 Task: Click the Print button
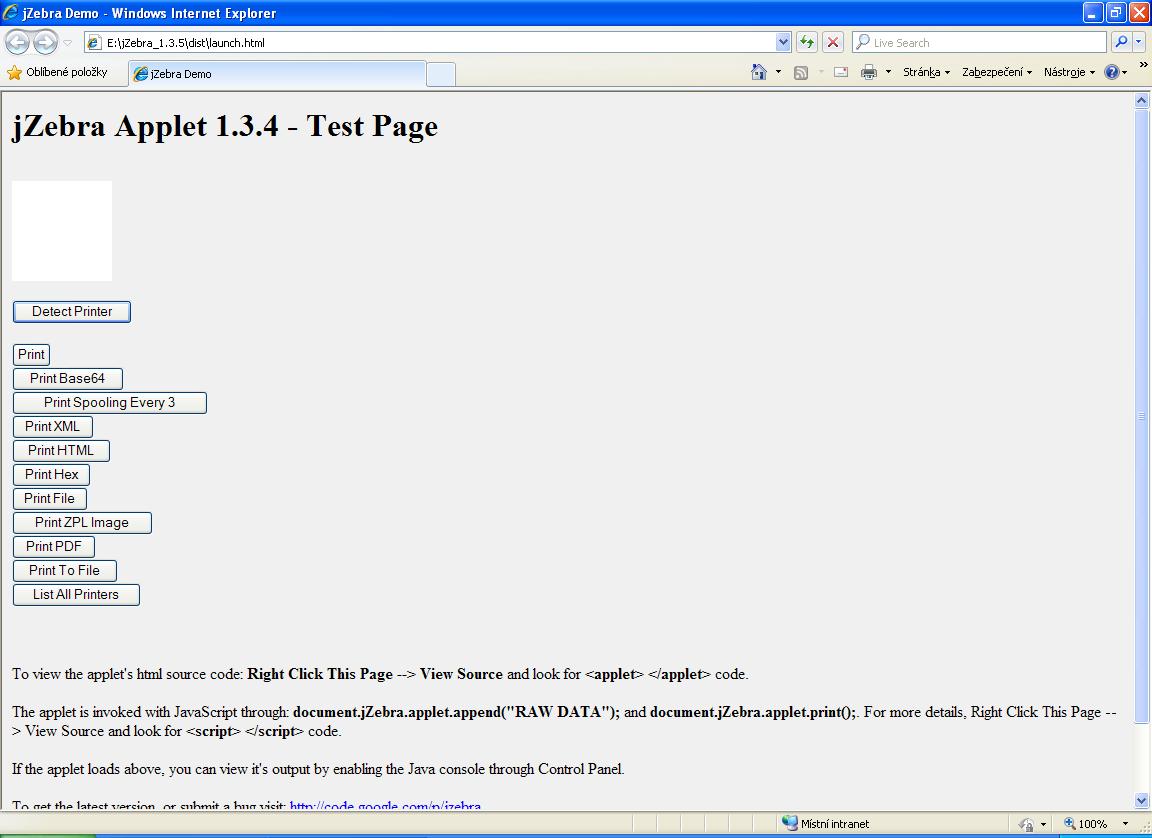32,355
